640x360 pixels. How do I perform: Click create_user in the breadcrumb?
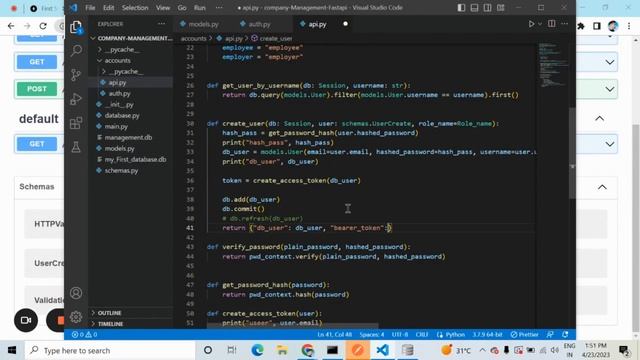coord(276,38)
